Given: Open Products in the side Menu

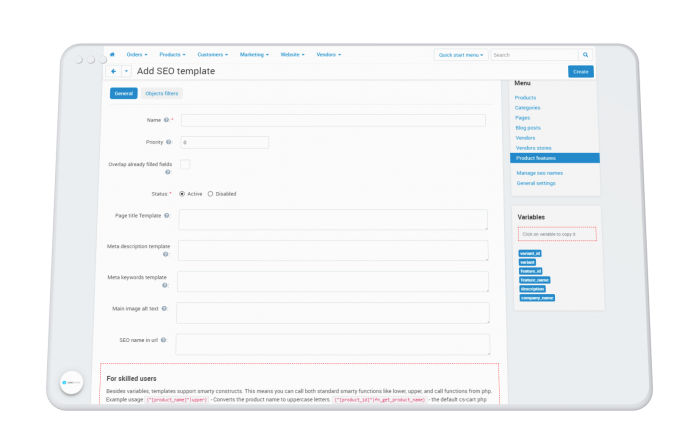Looking at the screenshot, I should point(525,98).
